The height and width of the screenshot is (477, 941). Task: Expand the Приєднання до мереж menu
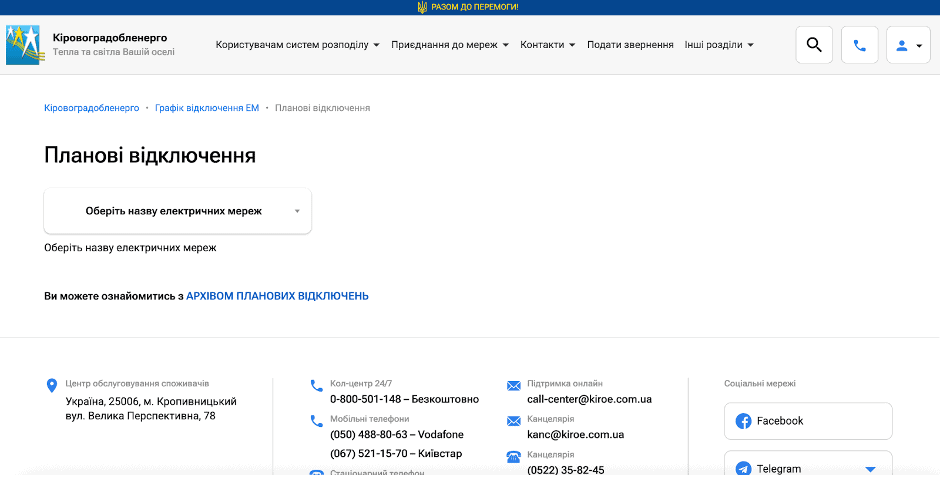[450, 45]
